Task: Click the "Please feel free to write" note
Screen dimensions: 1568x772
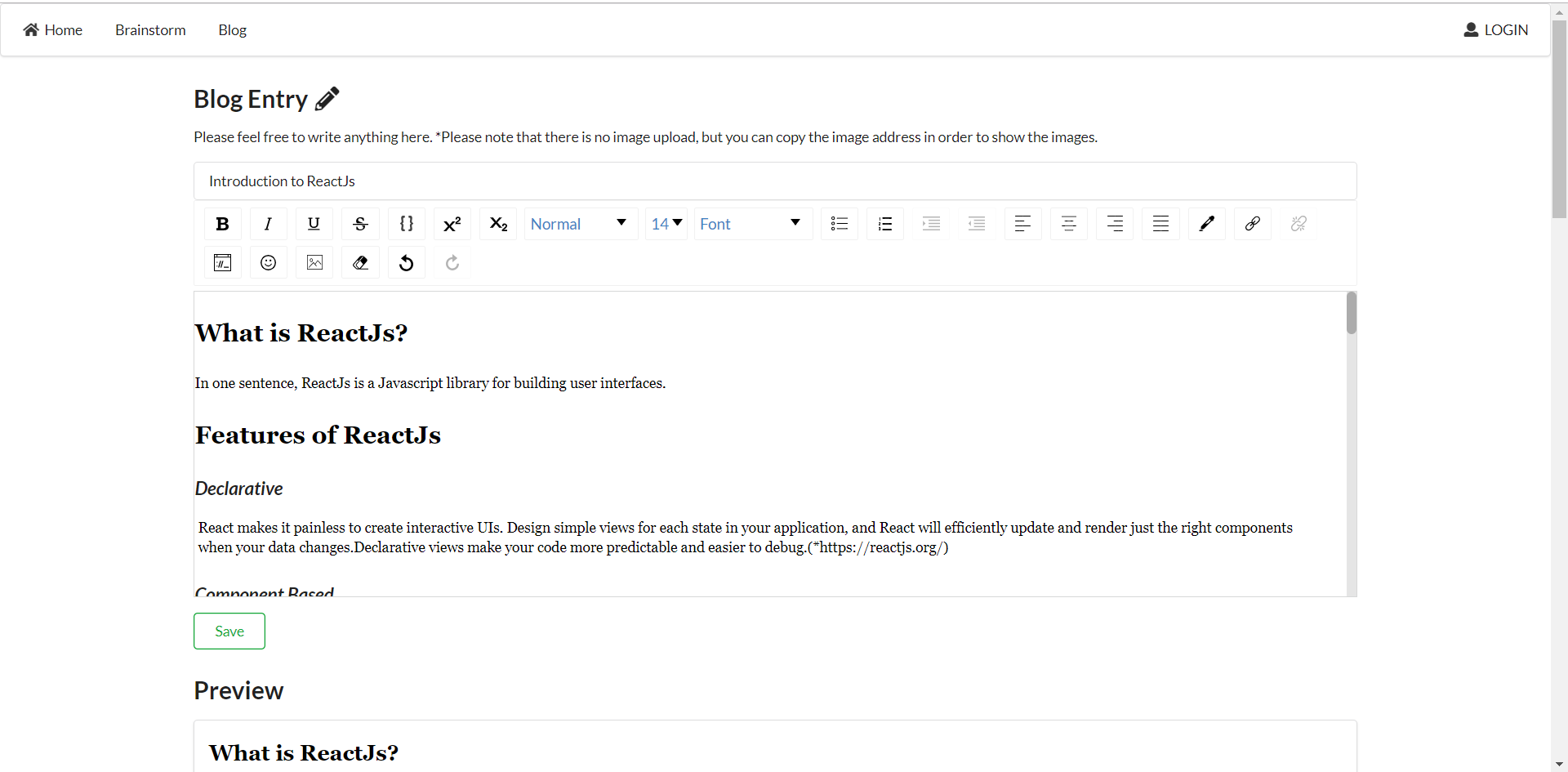Action: (x=645, y=137)
